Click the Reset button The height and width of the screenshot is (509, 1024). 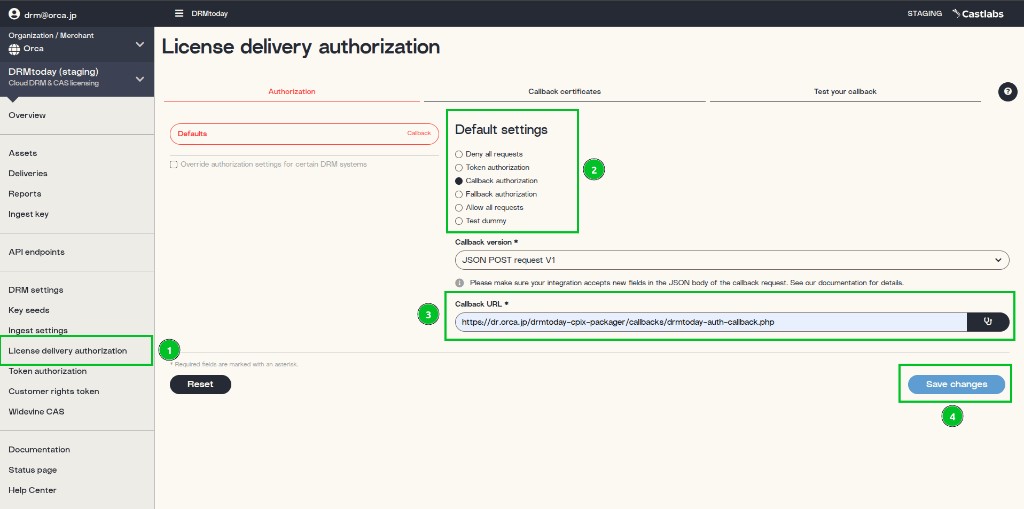tap(200, 384)
